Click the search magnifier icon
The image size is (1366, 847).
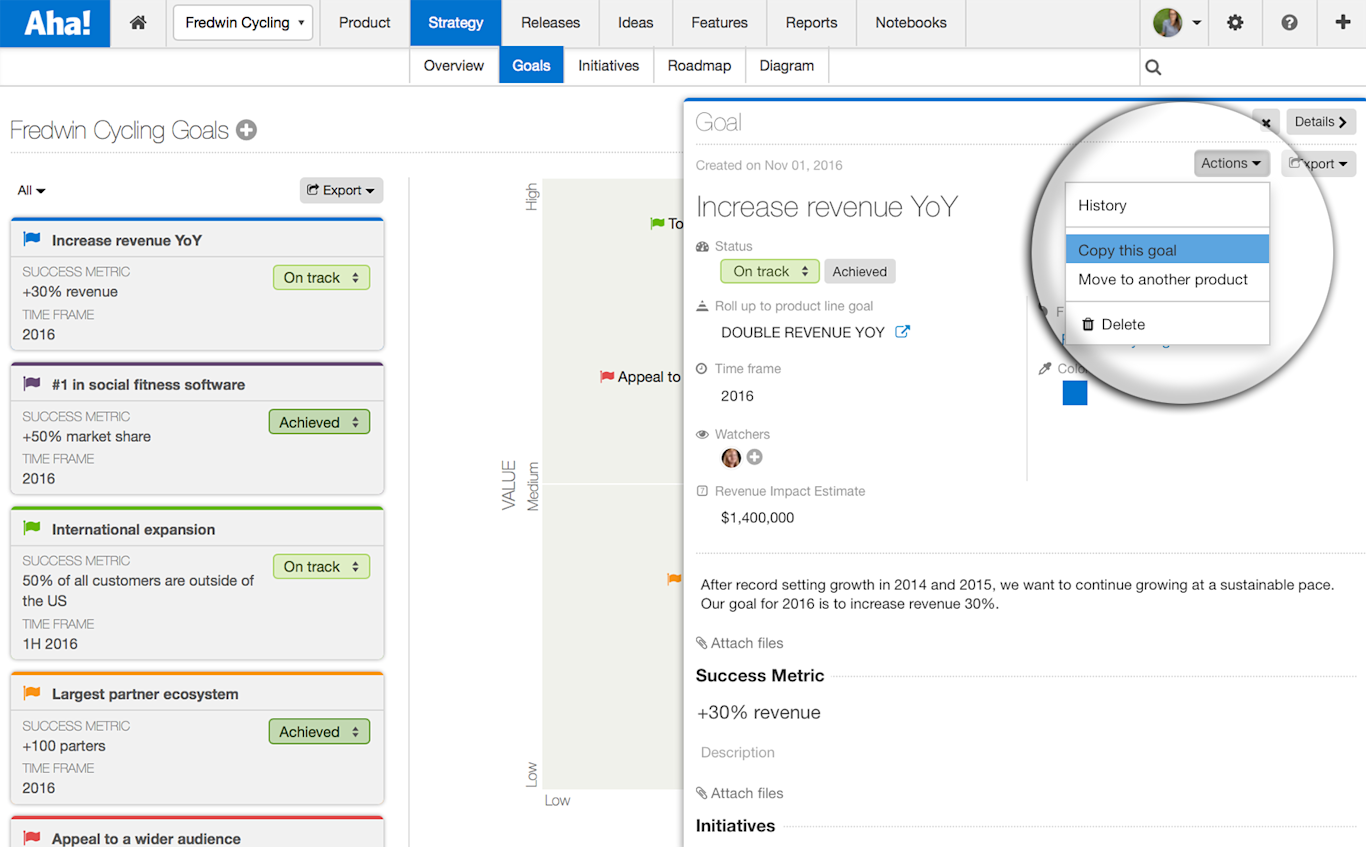coord(1153,66)
